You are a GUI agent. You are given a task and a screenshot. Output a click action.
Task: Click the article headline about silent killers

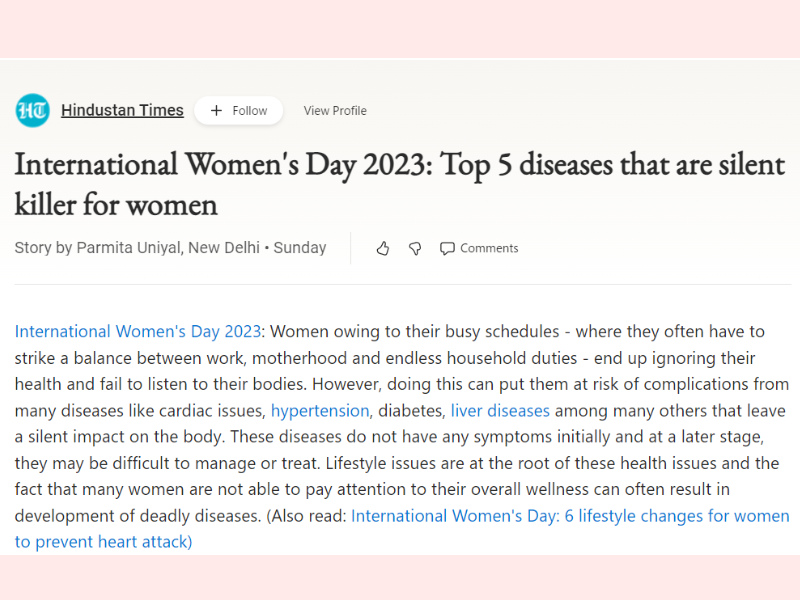[399, 184]
